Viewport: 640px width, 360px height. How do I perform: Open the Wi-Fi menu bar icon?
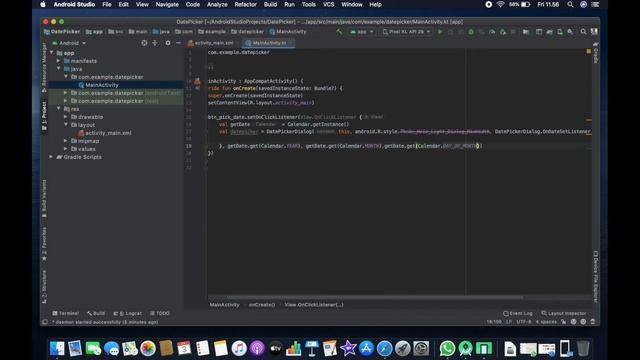[500, 4]
